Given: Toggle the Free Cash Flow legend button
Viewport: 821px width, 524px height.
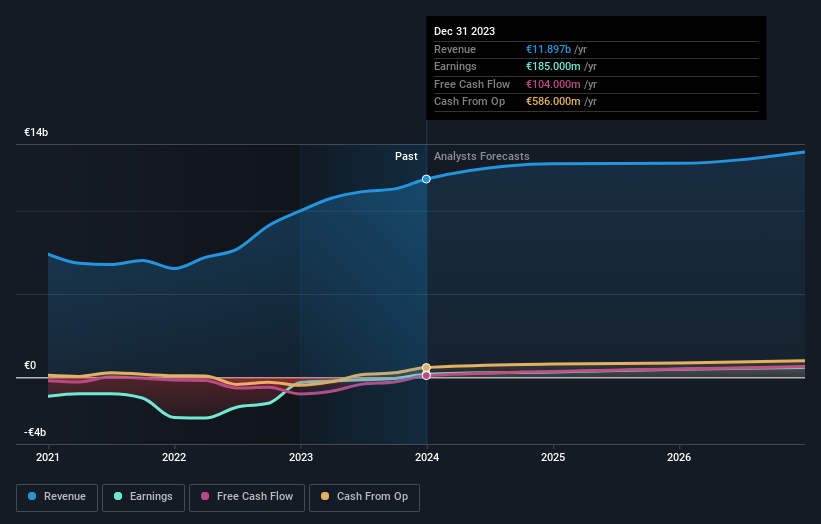Looking at the screenshot, I should (247, 497).
